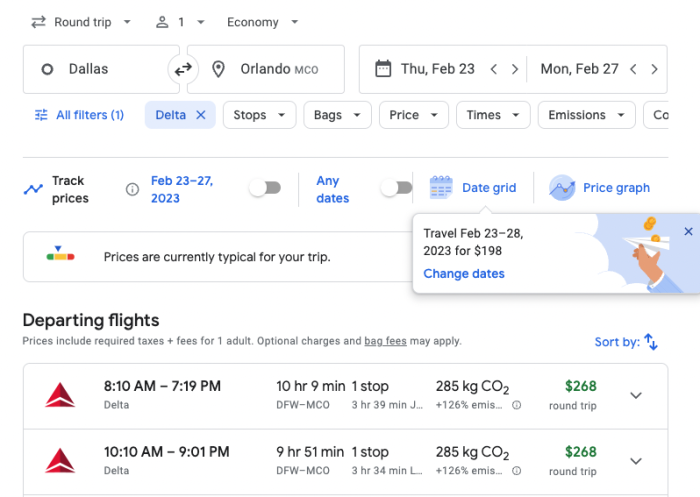This screenshot has height=497, width=700.
Task: Open the Price graph view
Action: (x=600, y=188)
